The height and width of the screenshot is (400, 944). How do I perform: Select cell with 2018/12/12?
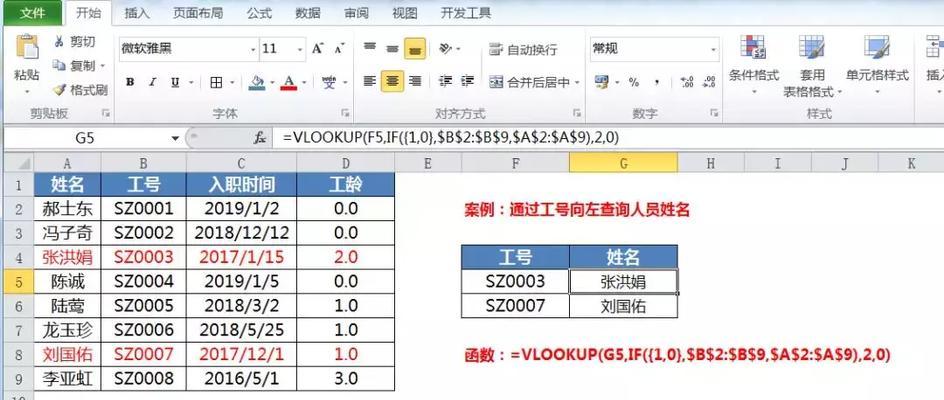[241, 233]
